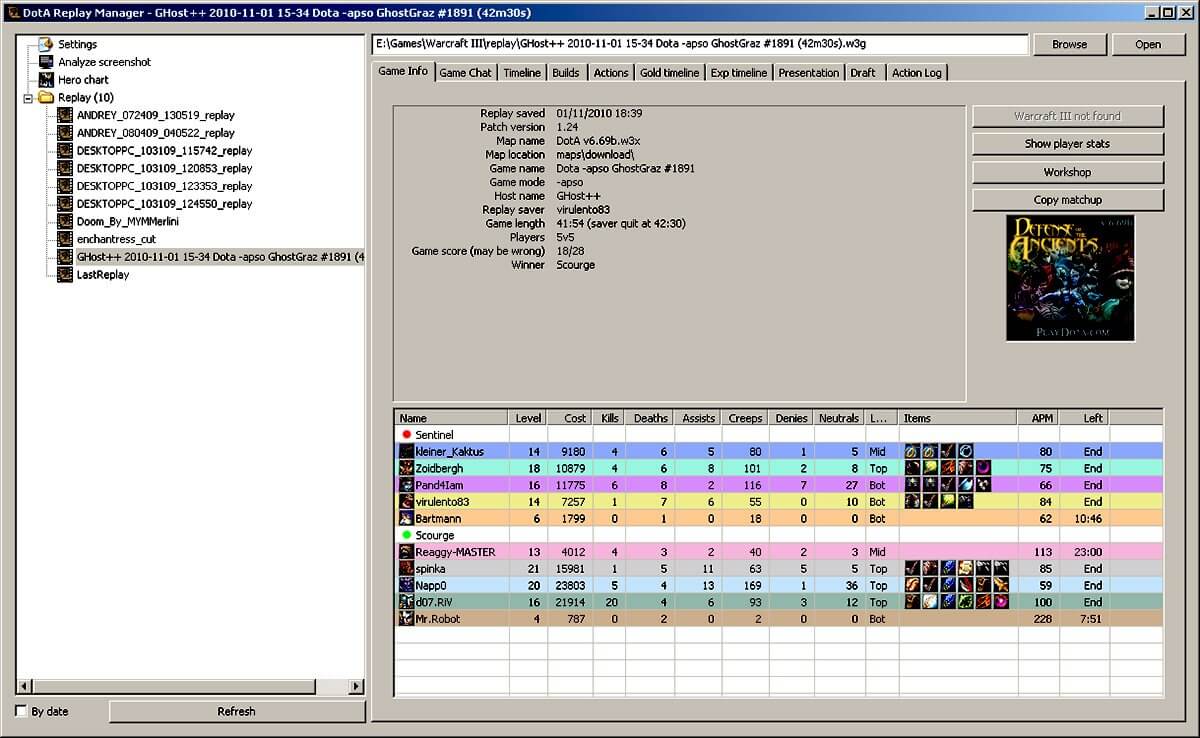Select the enchantress_cut replay
The image size is (1200, 738).
[x=116, y=240]
